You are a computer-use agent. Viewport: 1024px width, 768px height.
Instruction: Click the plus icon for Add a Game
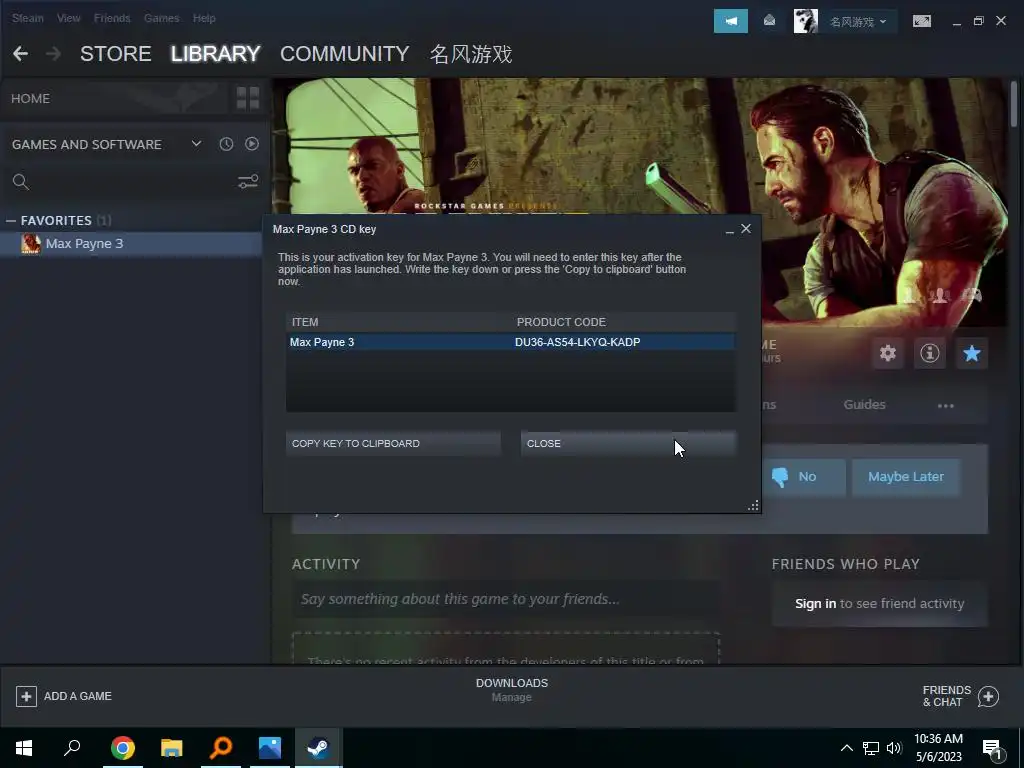tap(26, 696)
